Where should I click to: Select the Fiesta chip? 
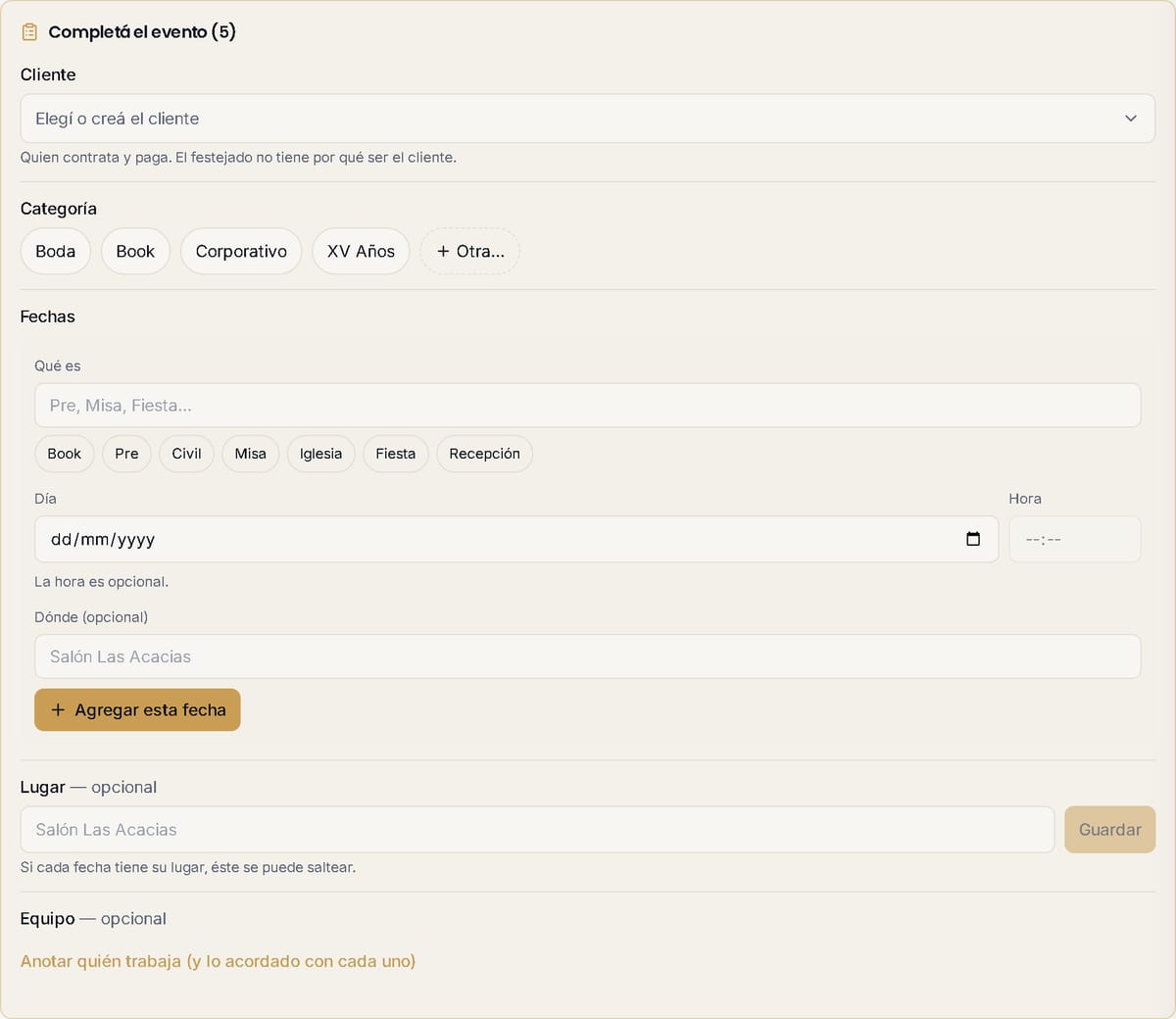click(396, 454)
